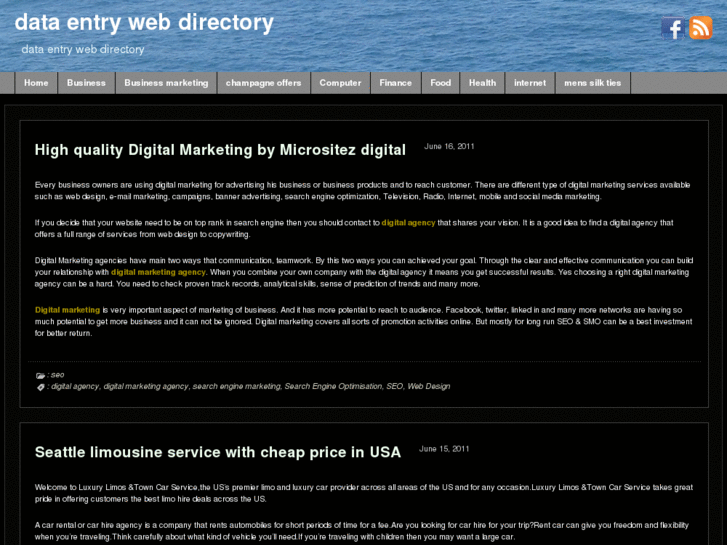Click the 'June 16, 2011' post date
This screenshot has width=727, height=545.
[449, 147]
